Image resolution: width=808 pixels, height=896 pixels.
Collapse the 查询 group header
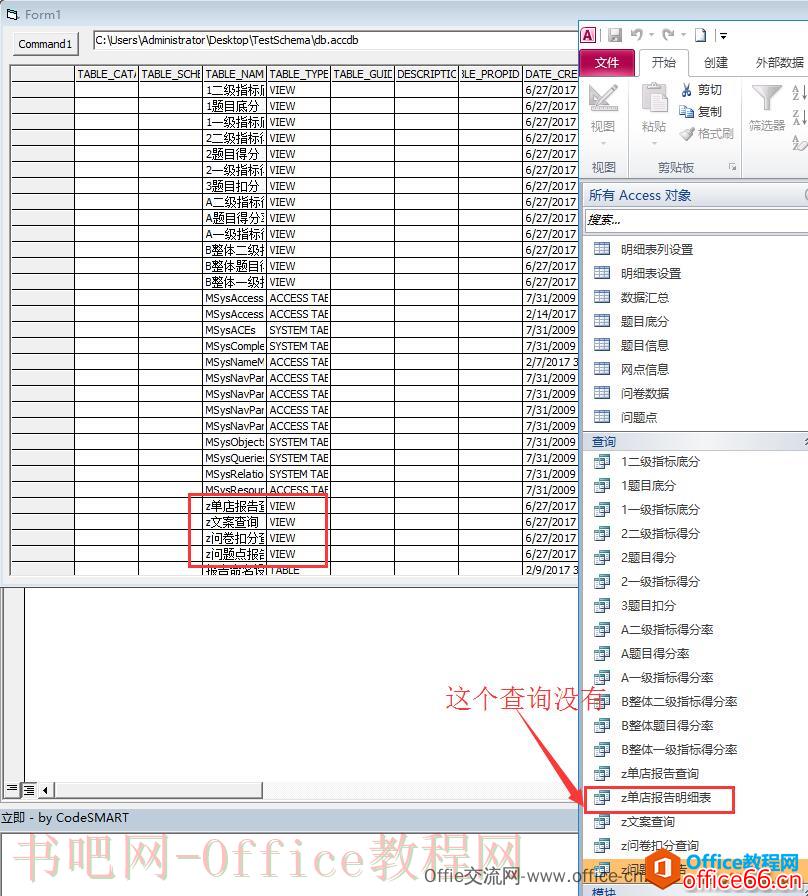(695, 441)
